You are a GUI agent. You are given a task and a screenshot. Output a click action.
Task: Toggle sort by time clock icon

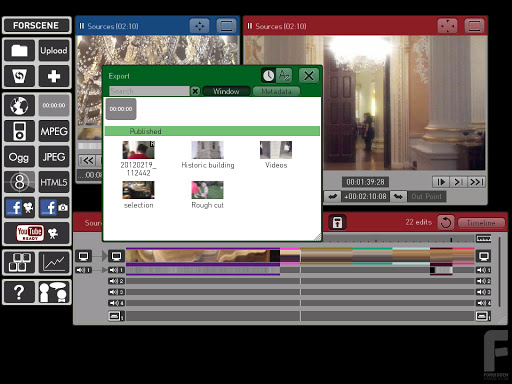point(268,76)
